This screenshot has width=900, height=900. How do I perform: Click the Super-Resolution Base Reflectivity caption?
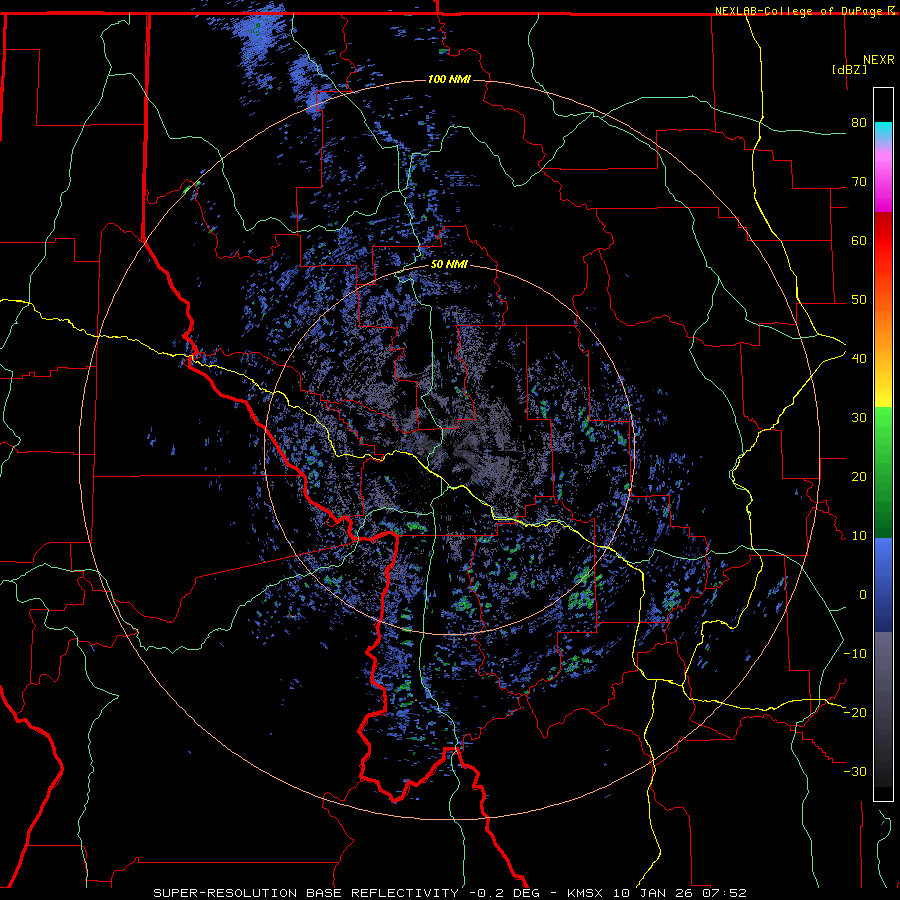(449, 893)
